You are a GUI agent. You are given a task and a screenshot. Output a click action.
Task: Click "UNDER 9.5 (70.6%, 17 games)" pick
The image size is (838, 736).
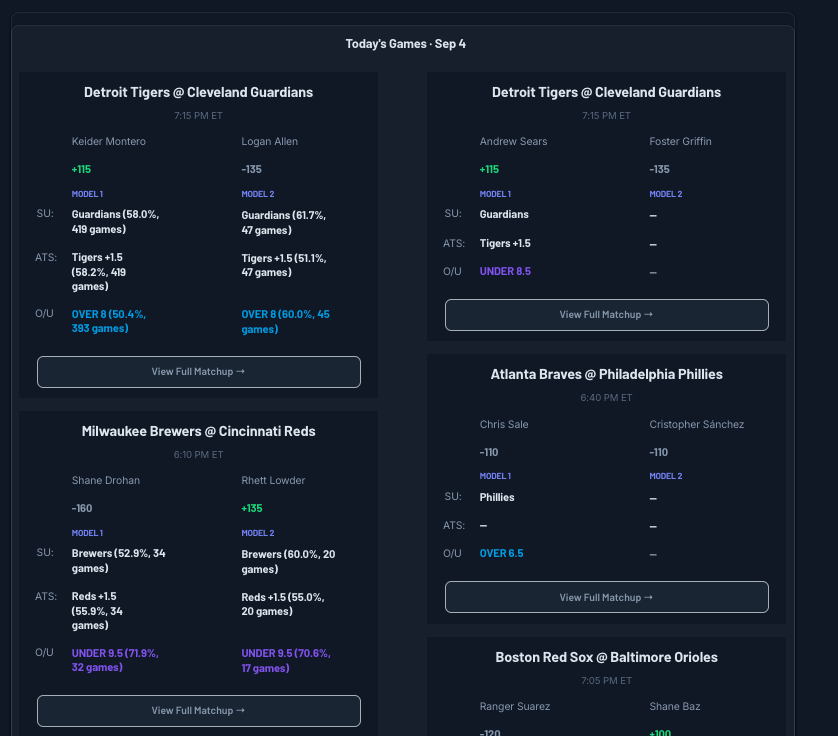point(286,661)
